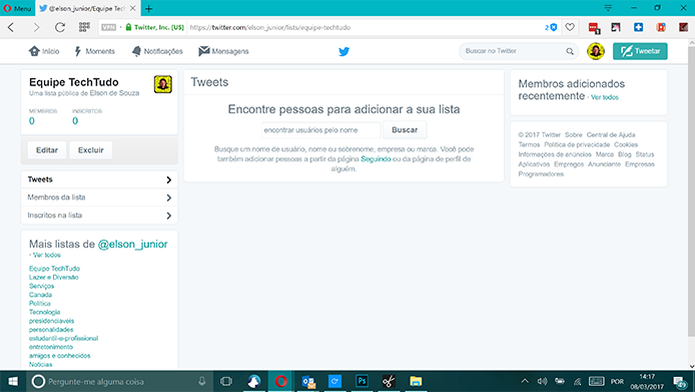Open the Política list
Viewport: 695px width, 392px height.
39,303
